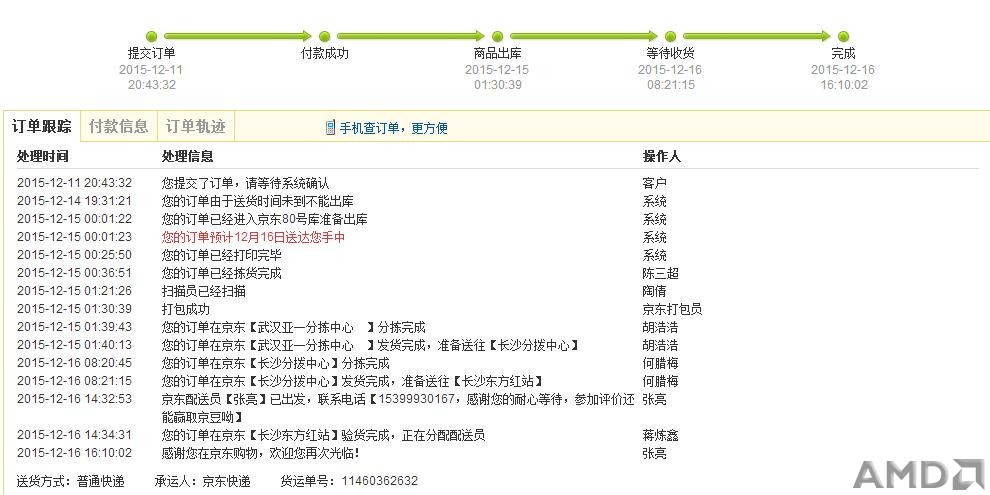Viewport: 990px width, 495px height.
Task: Click the 打包成功 row text
Action: [186, 309]
